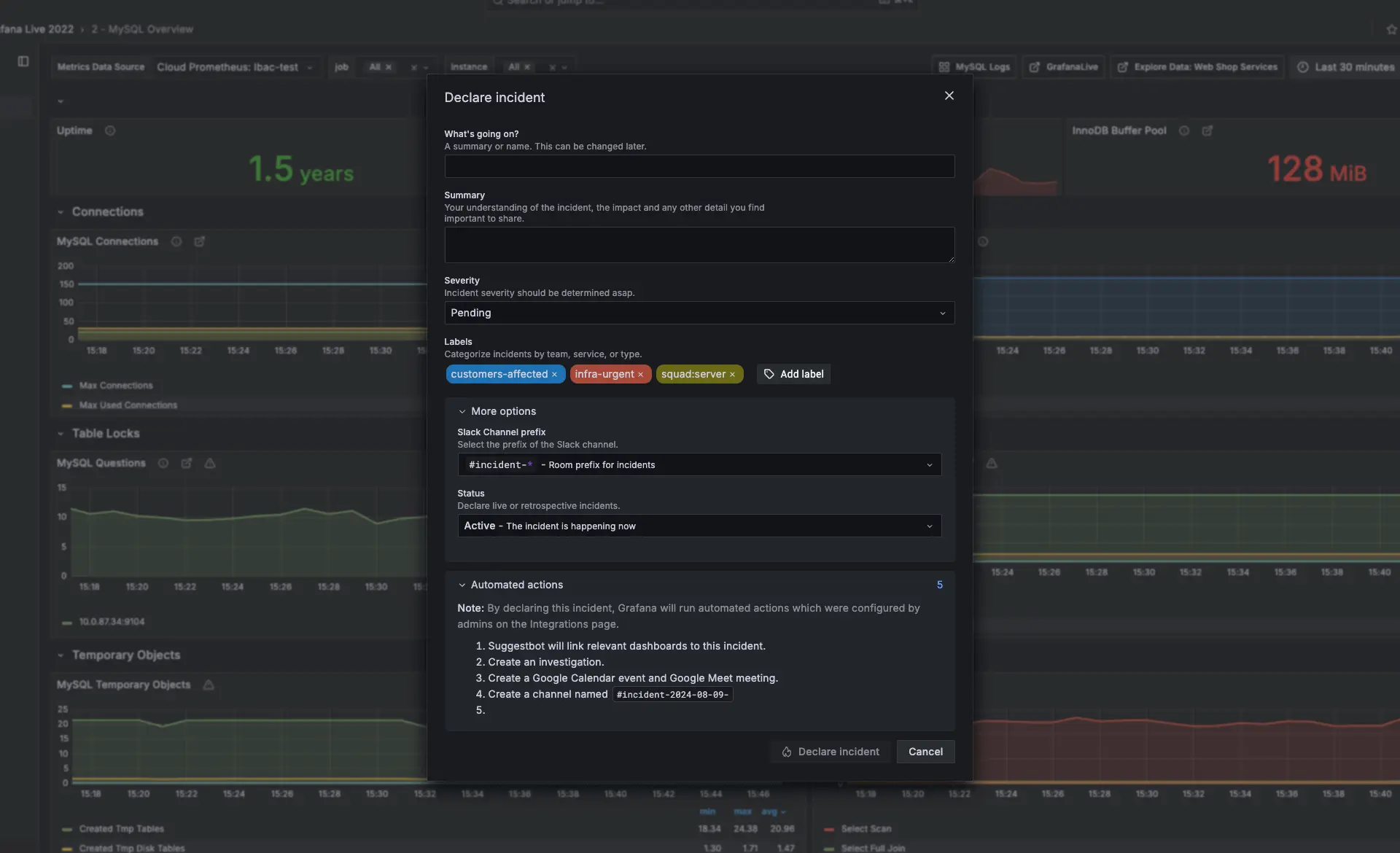This screenshot has width=1400, height=853.
Task: Toggle the Select Scan legend series
Action: [x=866, y=829]
